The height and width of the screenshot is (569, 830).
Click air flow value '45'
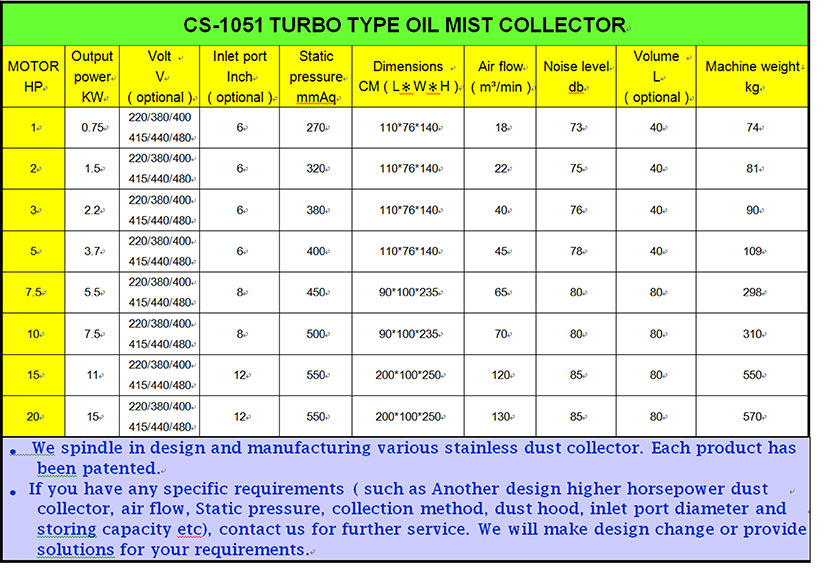(501, 251)
